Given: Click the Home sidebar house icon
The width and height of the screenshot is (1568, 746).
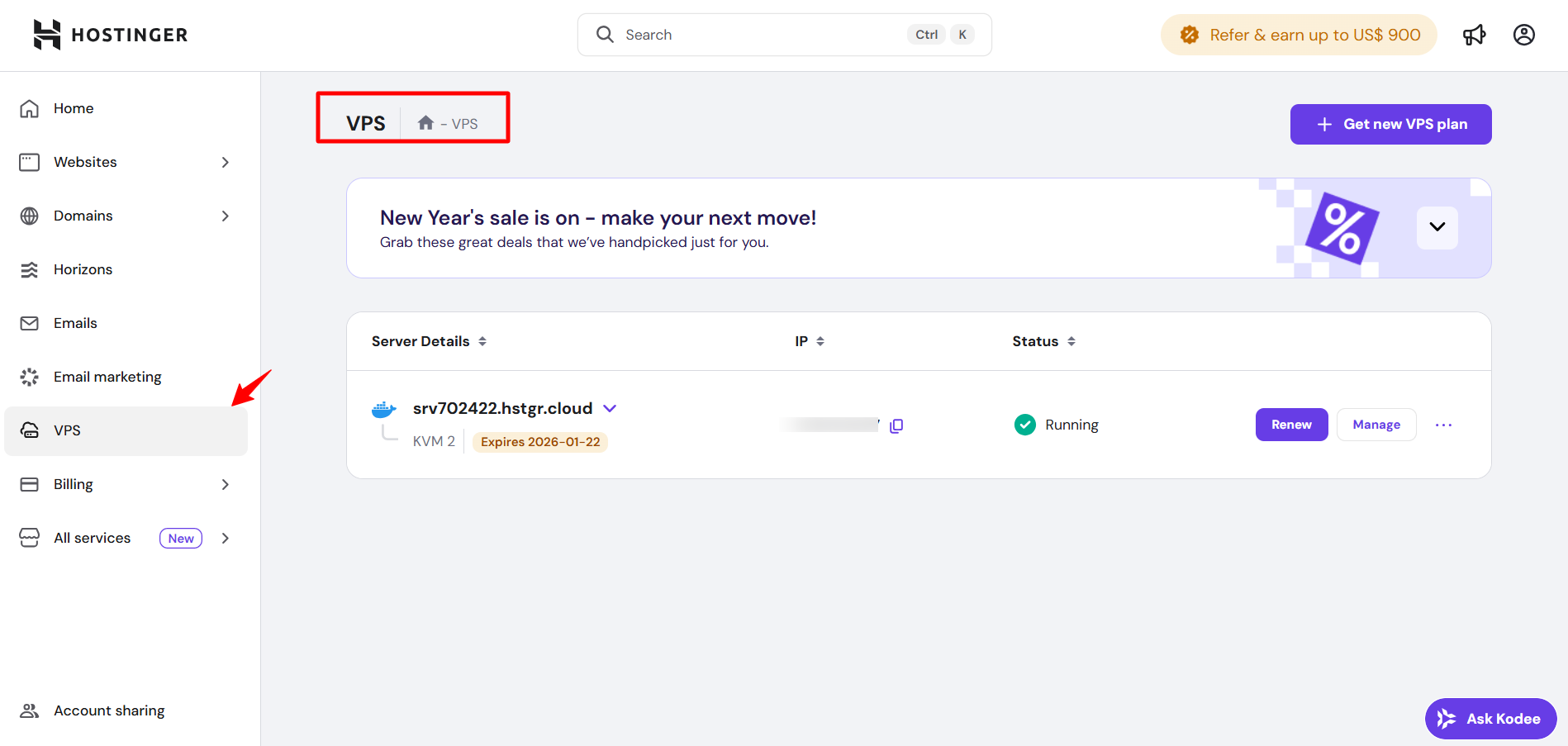Looking at the screenshot, I should click(30, 108).
